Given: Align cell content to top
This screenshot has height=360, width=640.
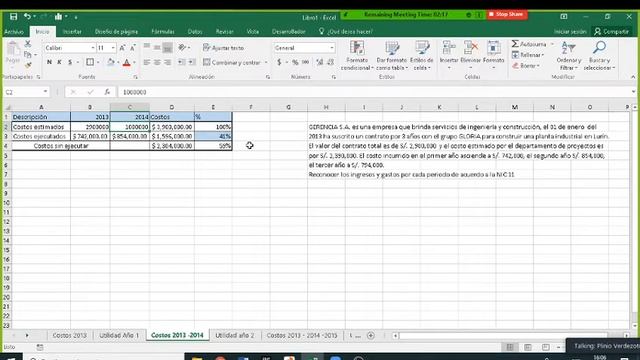Looking at the screenshot, I should pos(147,47).
